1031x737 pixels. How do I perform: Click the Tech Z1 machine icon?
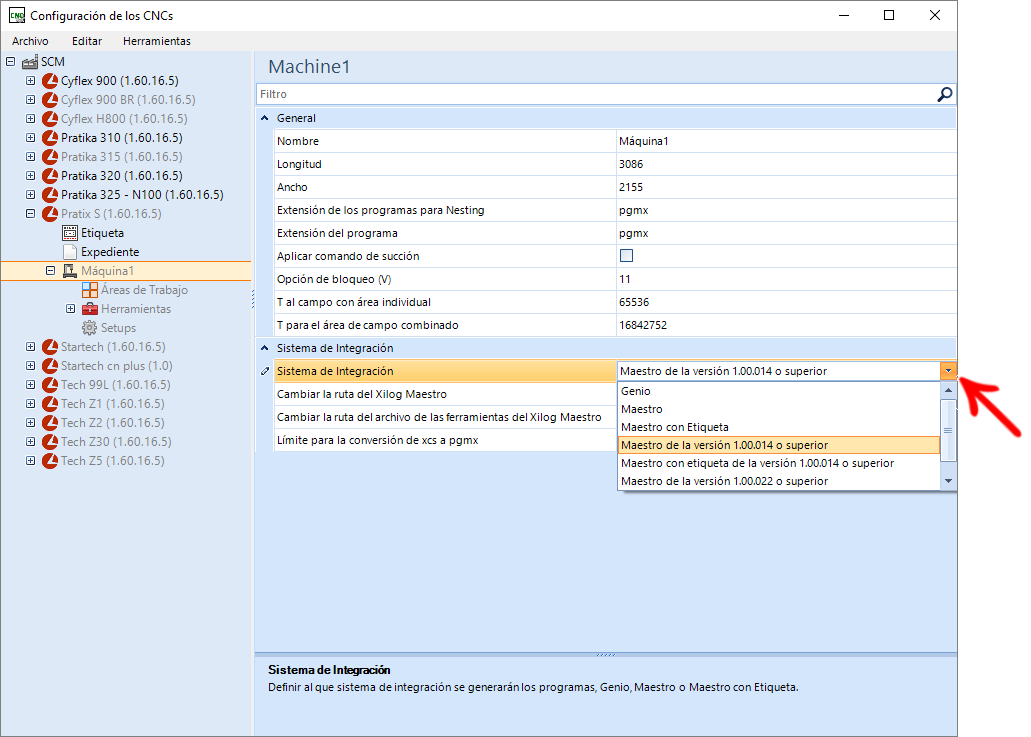50,404
